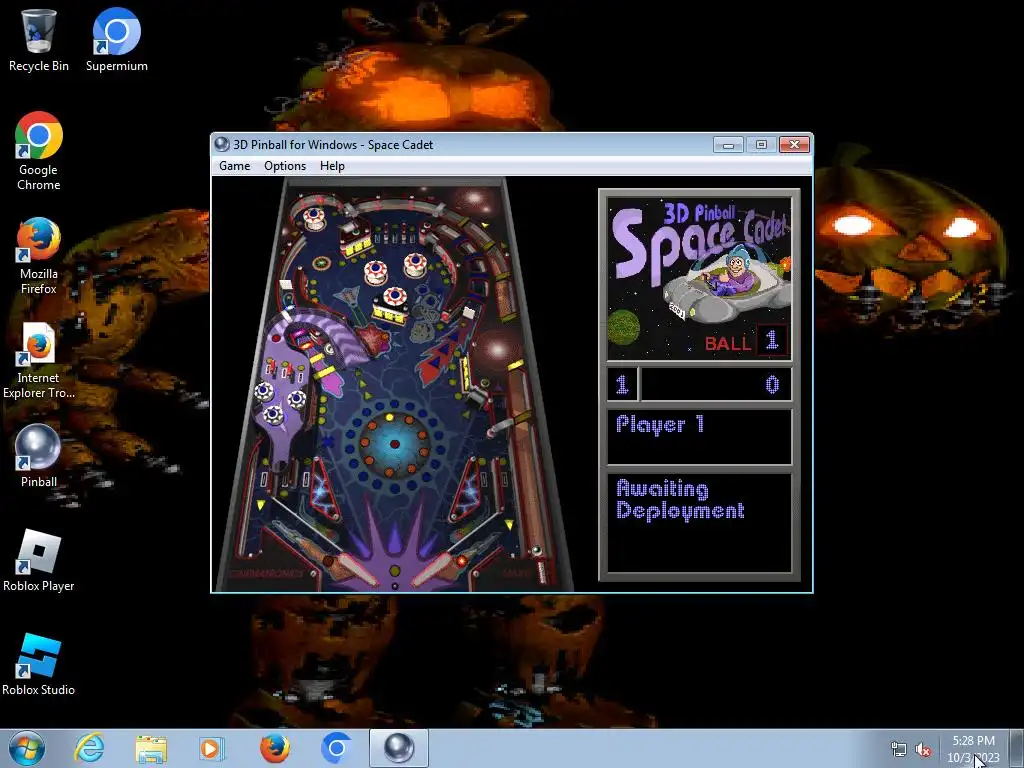This screenshot has width=1024, height=768.
Task: Click the muted volume tray icon
Action: (923, 750)
